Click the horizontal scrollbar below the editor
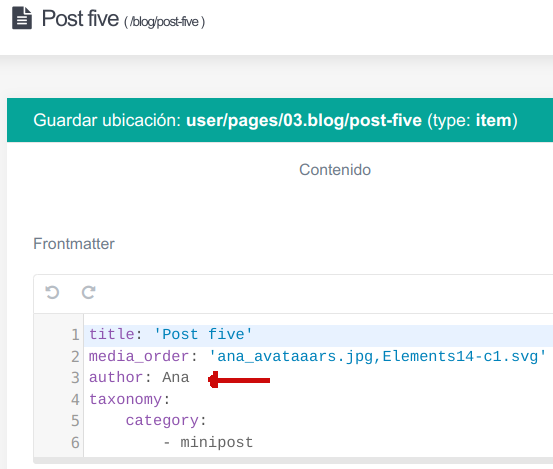 tap(293, 460)
